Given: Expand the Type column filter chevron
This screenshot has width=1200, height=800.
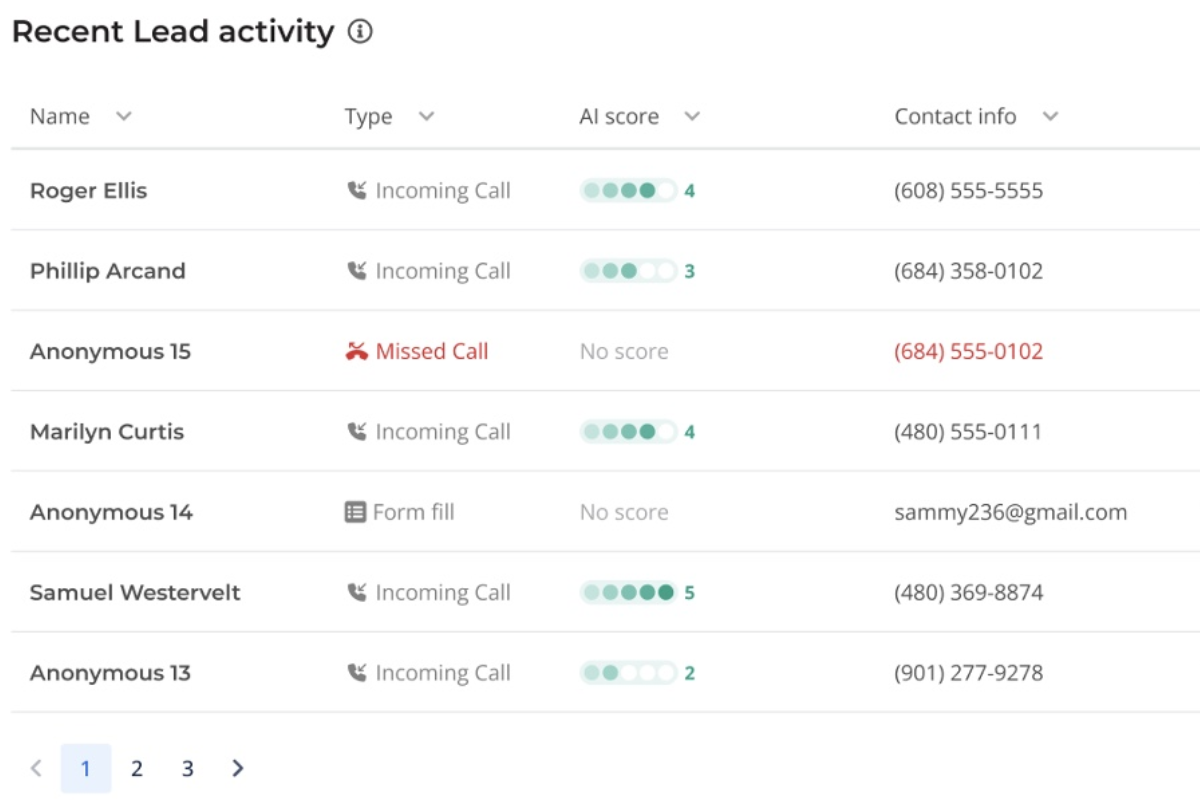Looking at the screenshot, I should 426,117.
